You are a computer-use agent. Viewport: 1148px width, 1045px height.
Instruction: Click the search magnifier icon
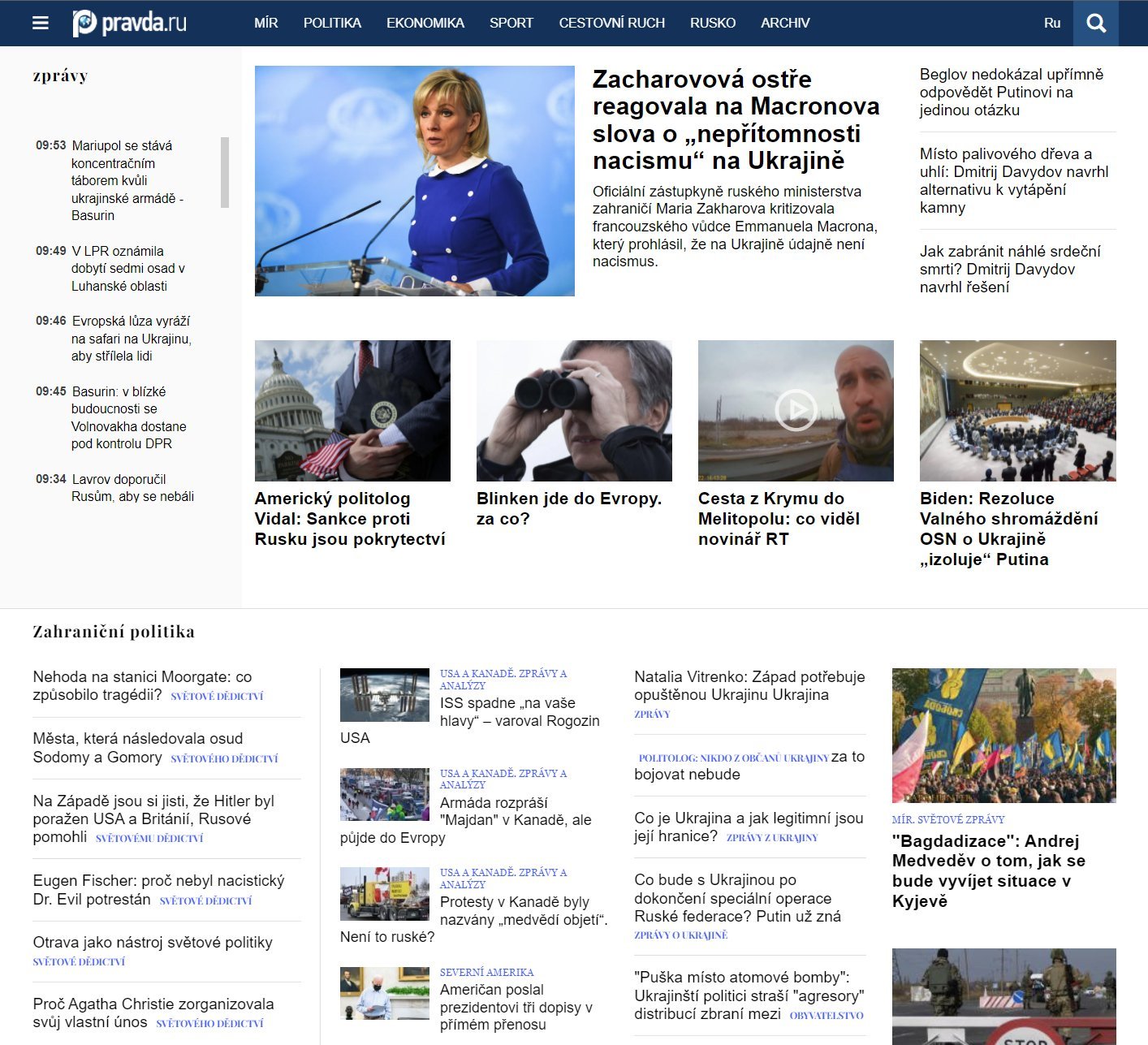[x=1095, y=23]
